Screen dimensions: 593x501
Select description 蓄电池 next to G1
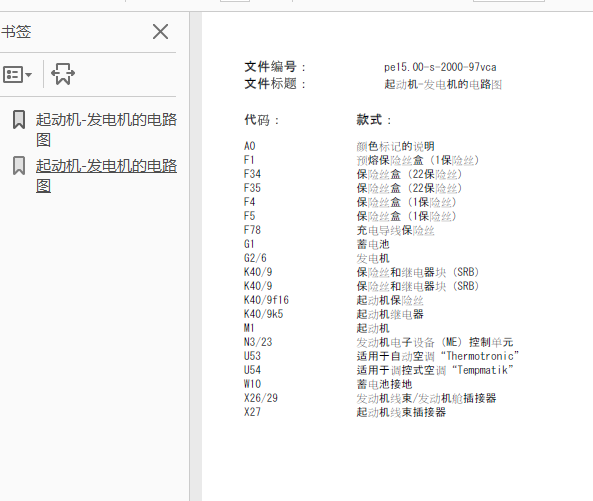pyautogui.click(x=373, y=244)
